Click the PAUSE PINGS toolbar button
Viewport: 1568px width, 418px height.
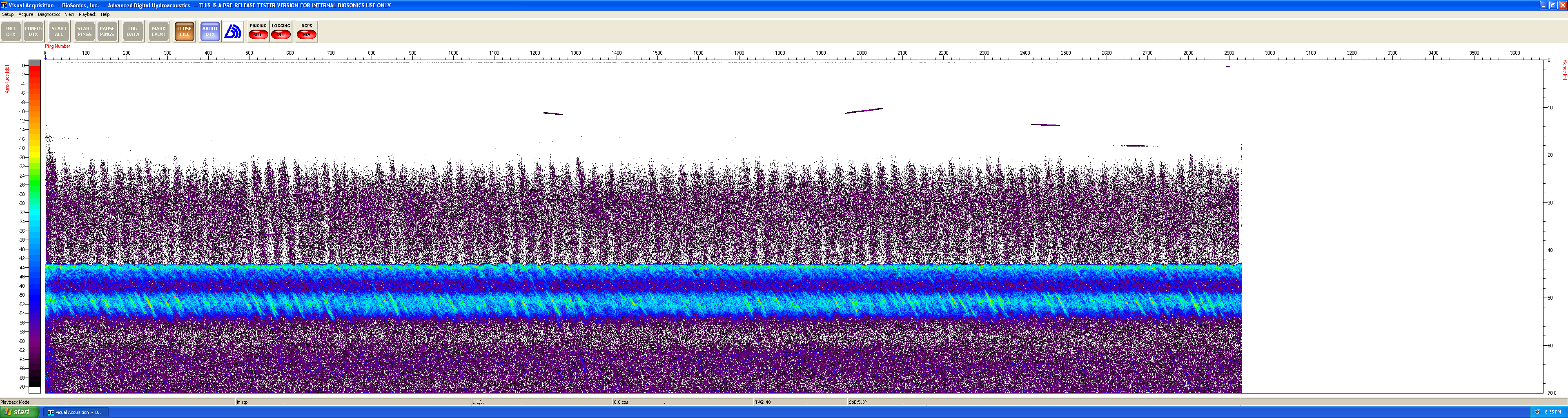(x=107, y=32)
